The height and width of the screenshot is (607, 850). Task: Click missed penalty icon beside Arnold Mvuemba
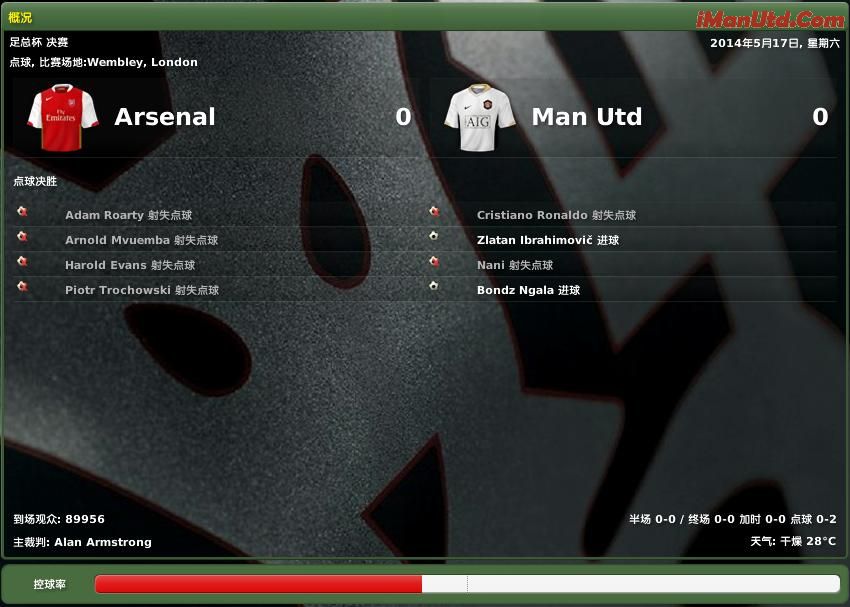pos(22,236)
